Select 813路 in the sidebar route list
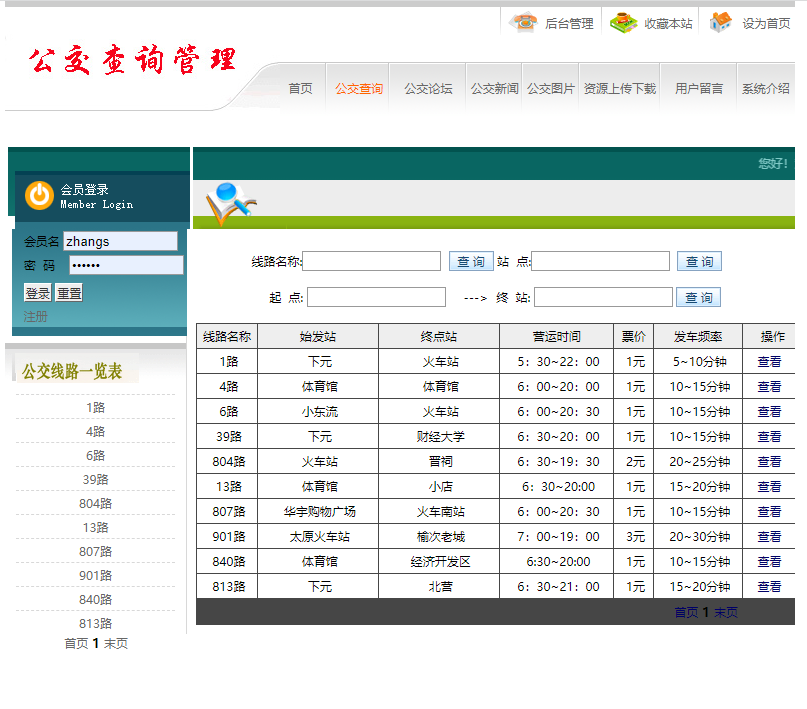 (96, 624)
